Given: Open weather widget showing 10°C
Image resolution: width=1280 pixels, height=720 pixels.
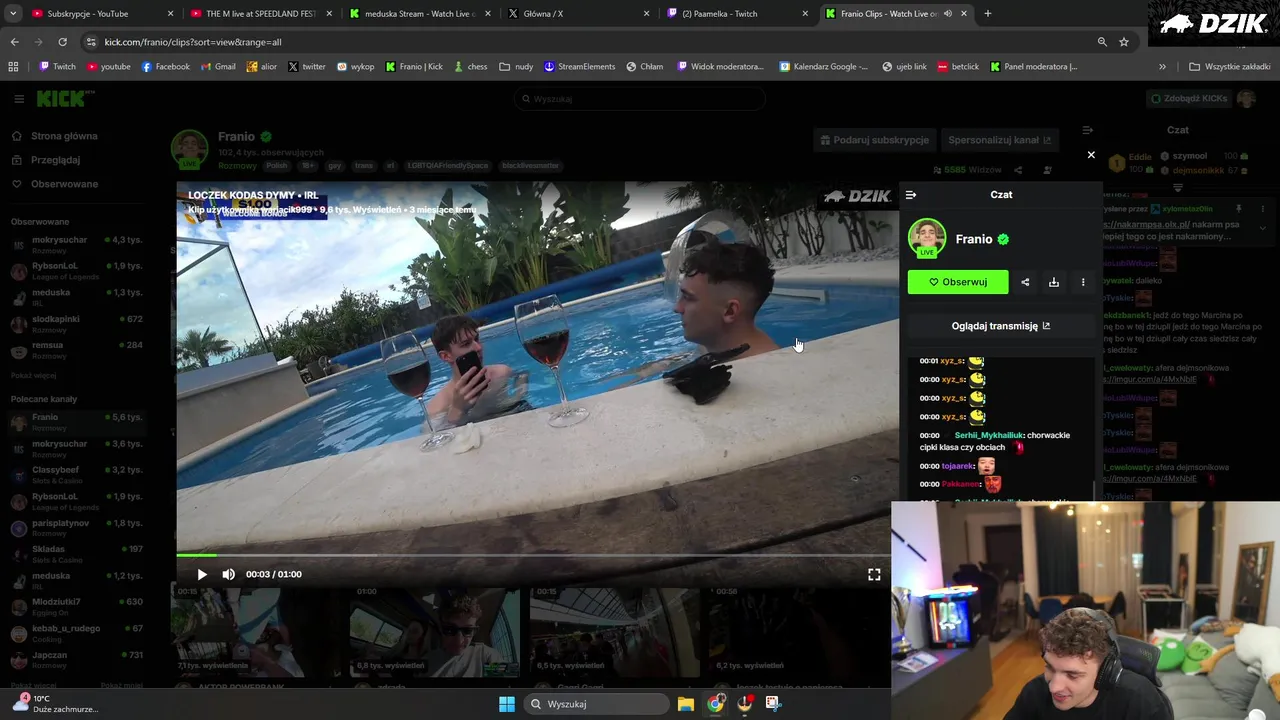Looking at the screenshot, I should 56,704.
